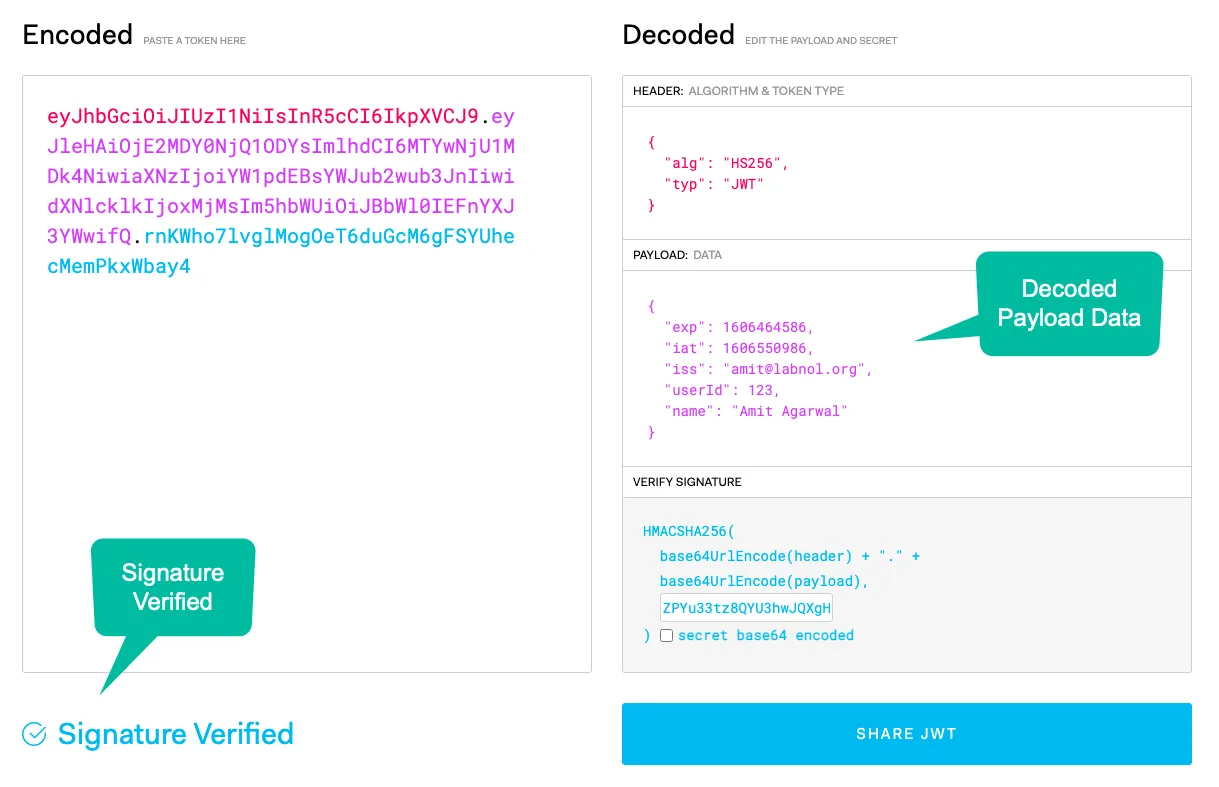Click inside the encoded token text area
Screen dimensions: 1219x787
(300, 400)
